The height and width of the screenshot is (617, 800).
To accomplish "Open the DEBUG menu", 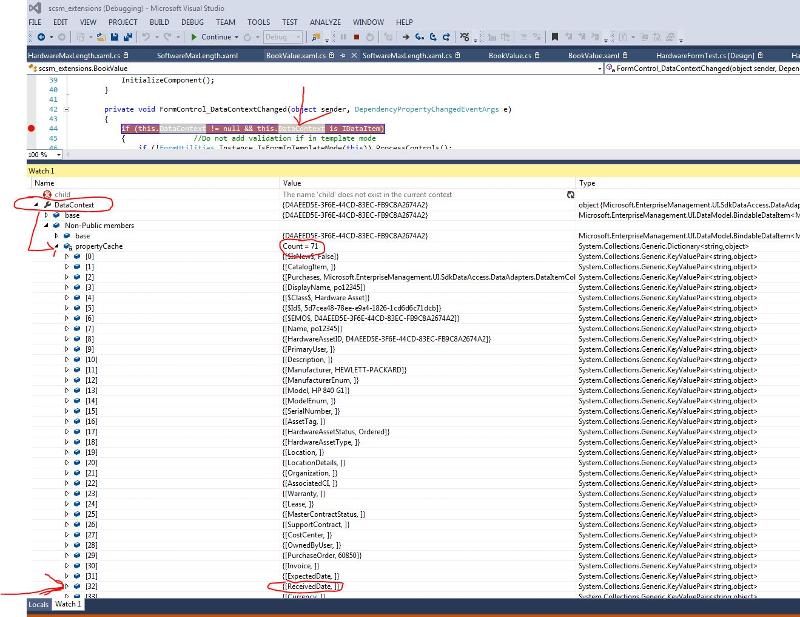I will tap(192, 22).
